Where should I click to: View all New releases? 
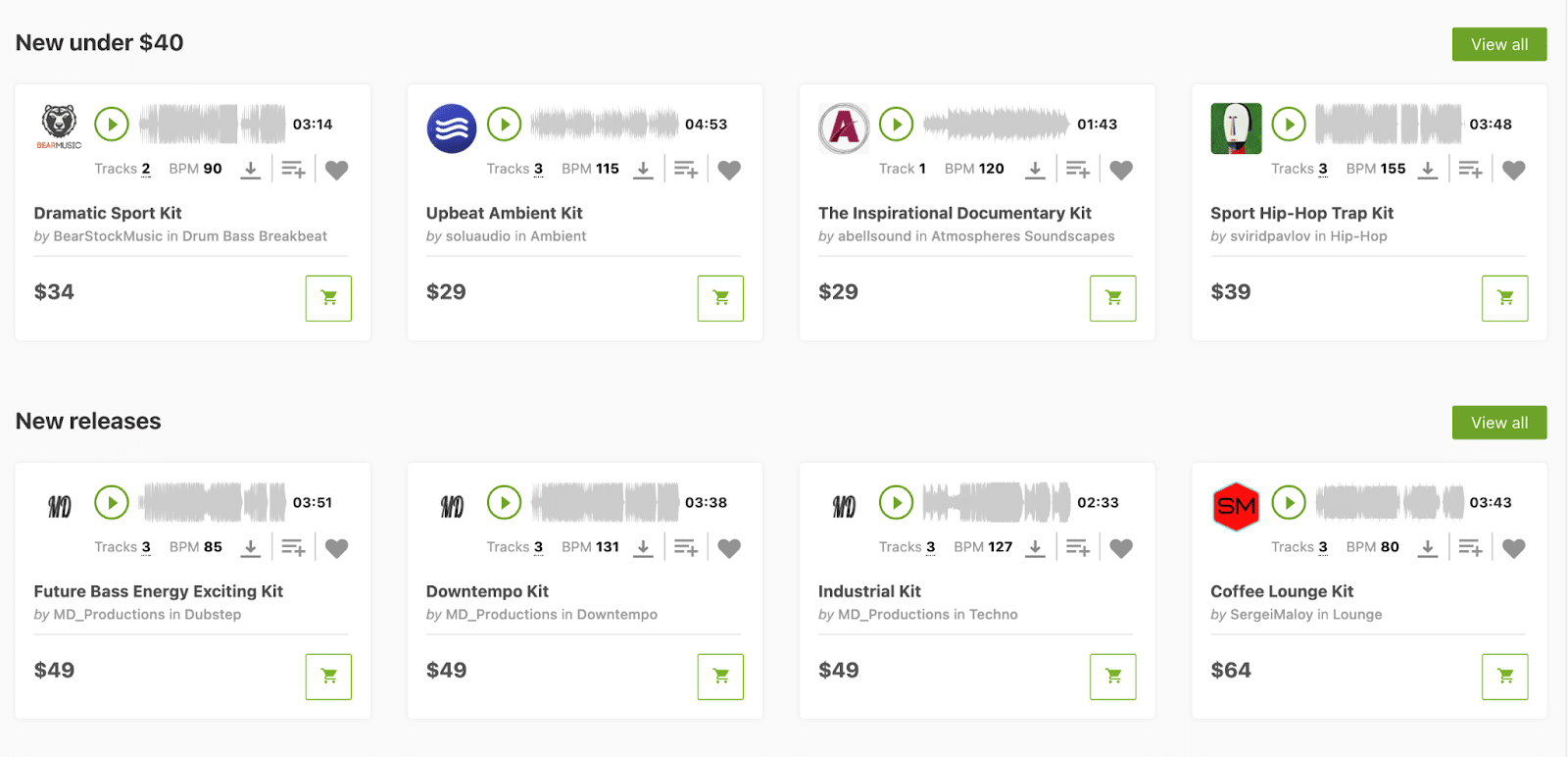click(1499, 423)
